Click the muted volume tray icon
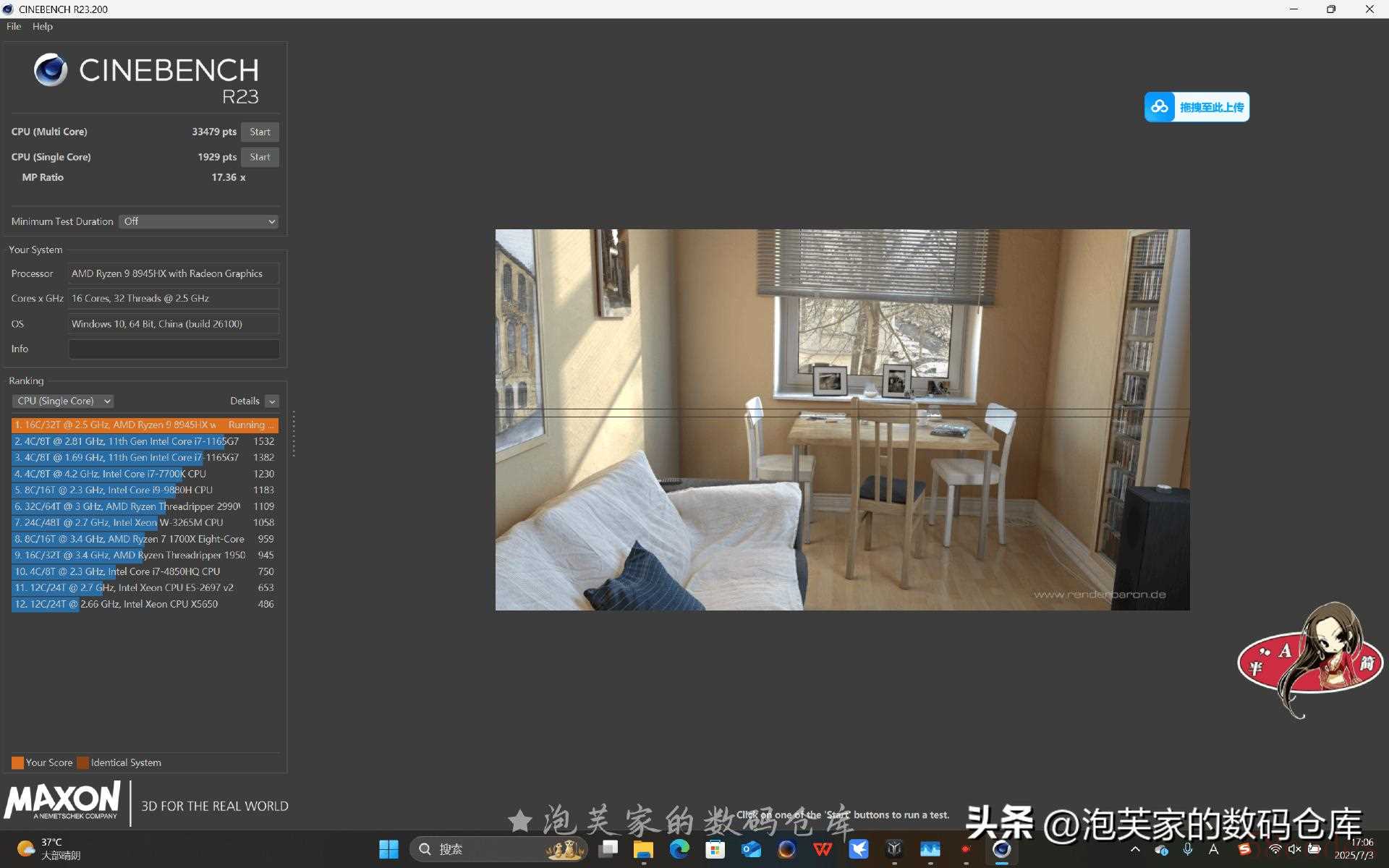 (1295, 849)
